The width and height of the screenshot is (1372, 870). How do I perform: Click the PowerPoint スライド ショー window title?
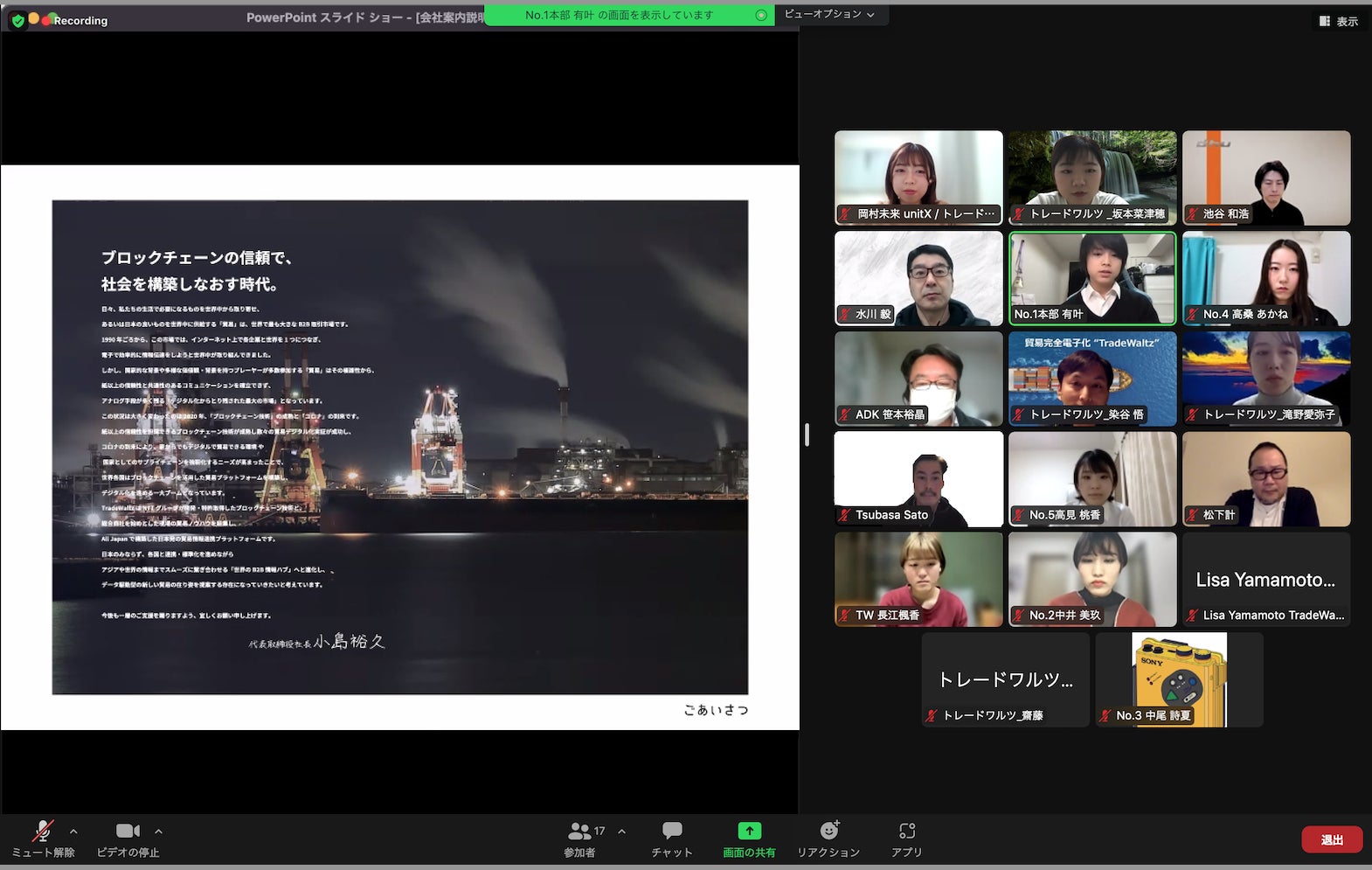364,17
